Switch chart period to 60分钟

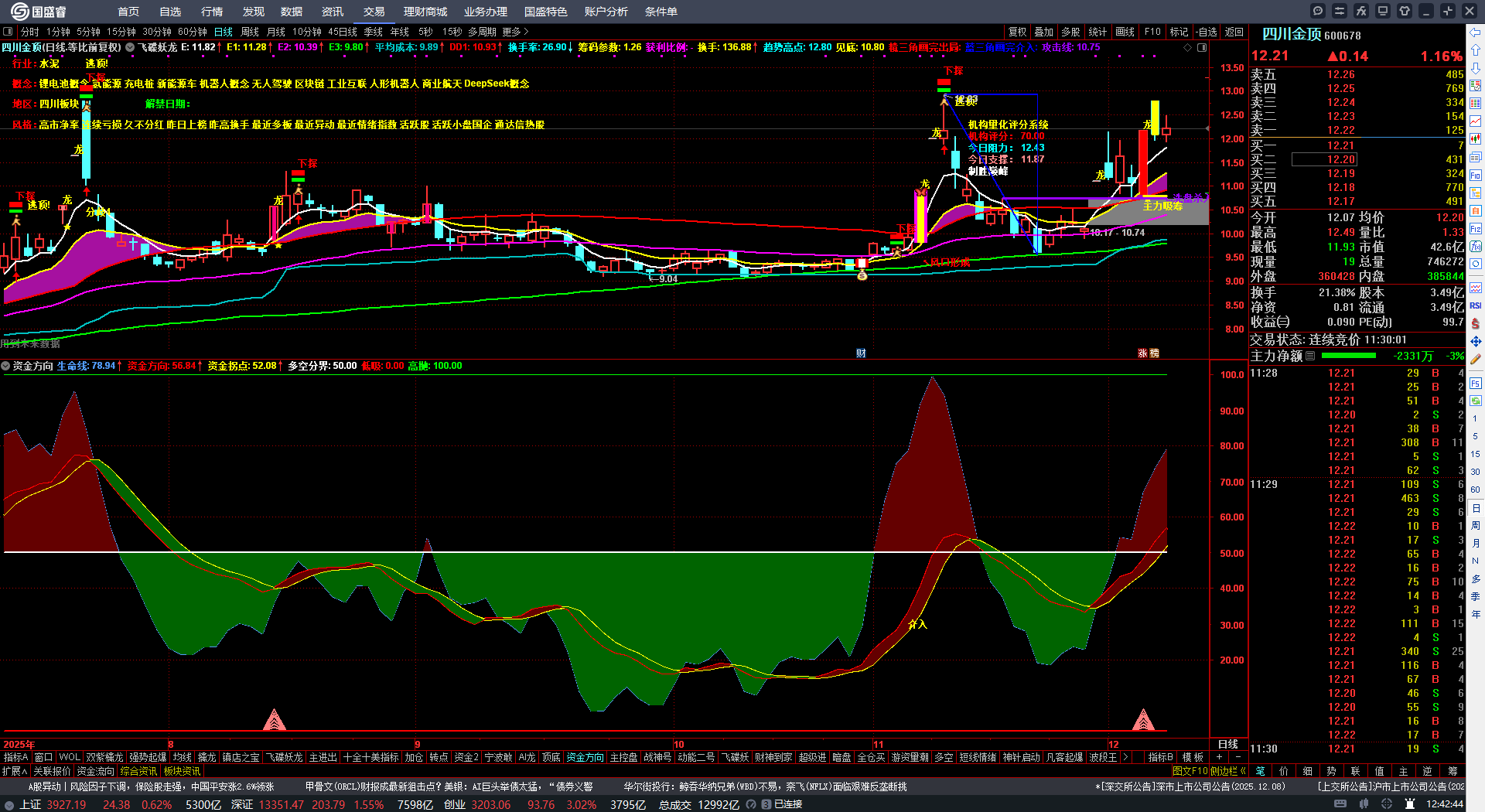pyautogui.click(x=193, y=32)
